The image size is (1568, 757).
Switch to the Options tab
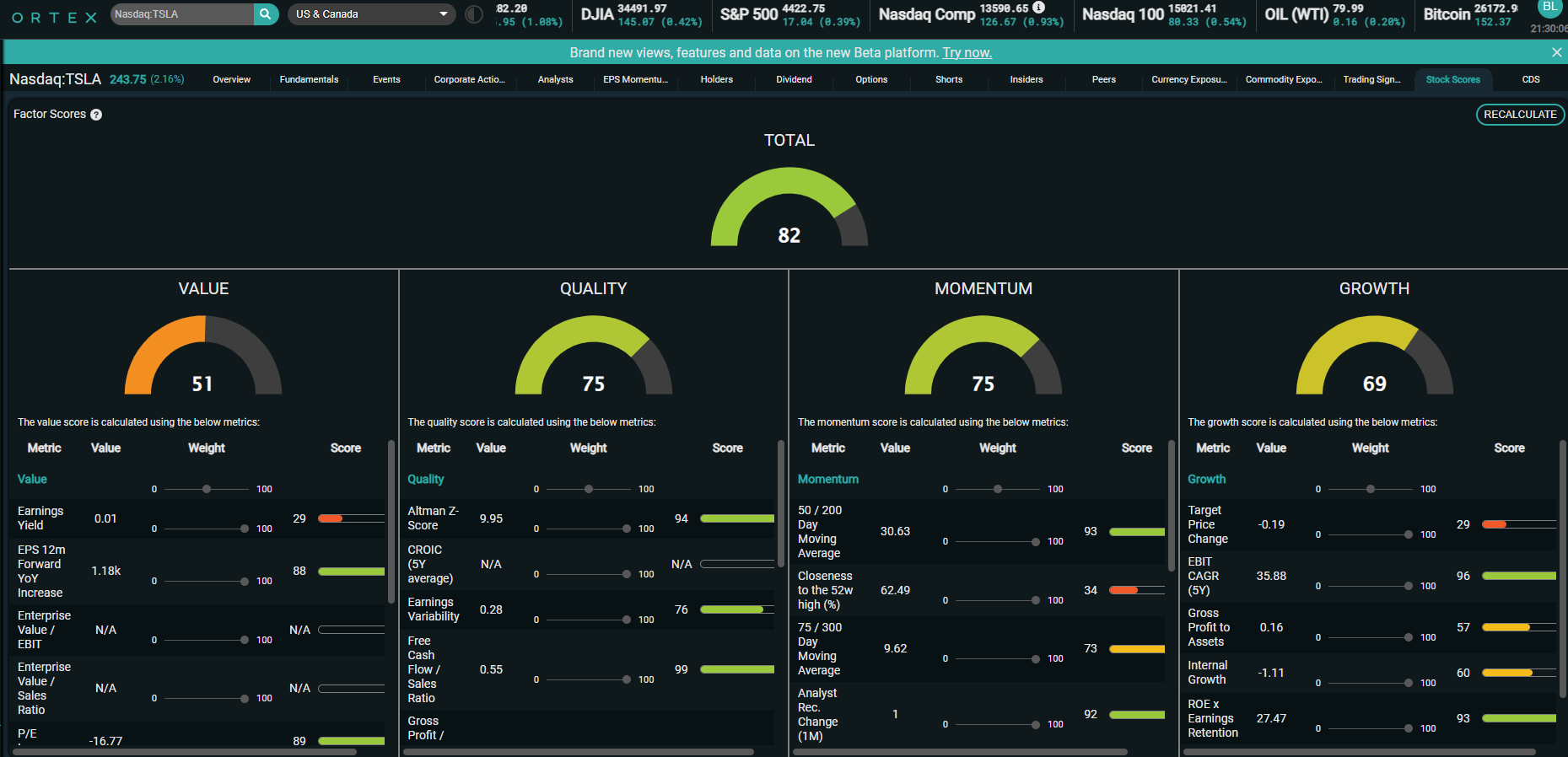871,80
